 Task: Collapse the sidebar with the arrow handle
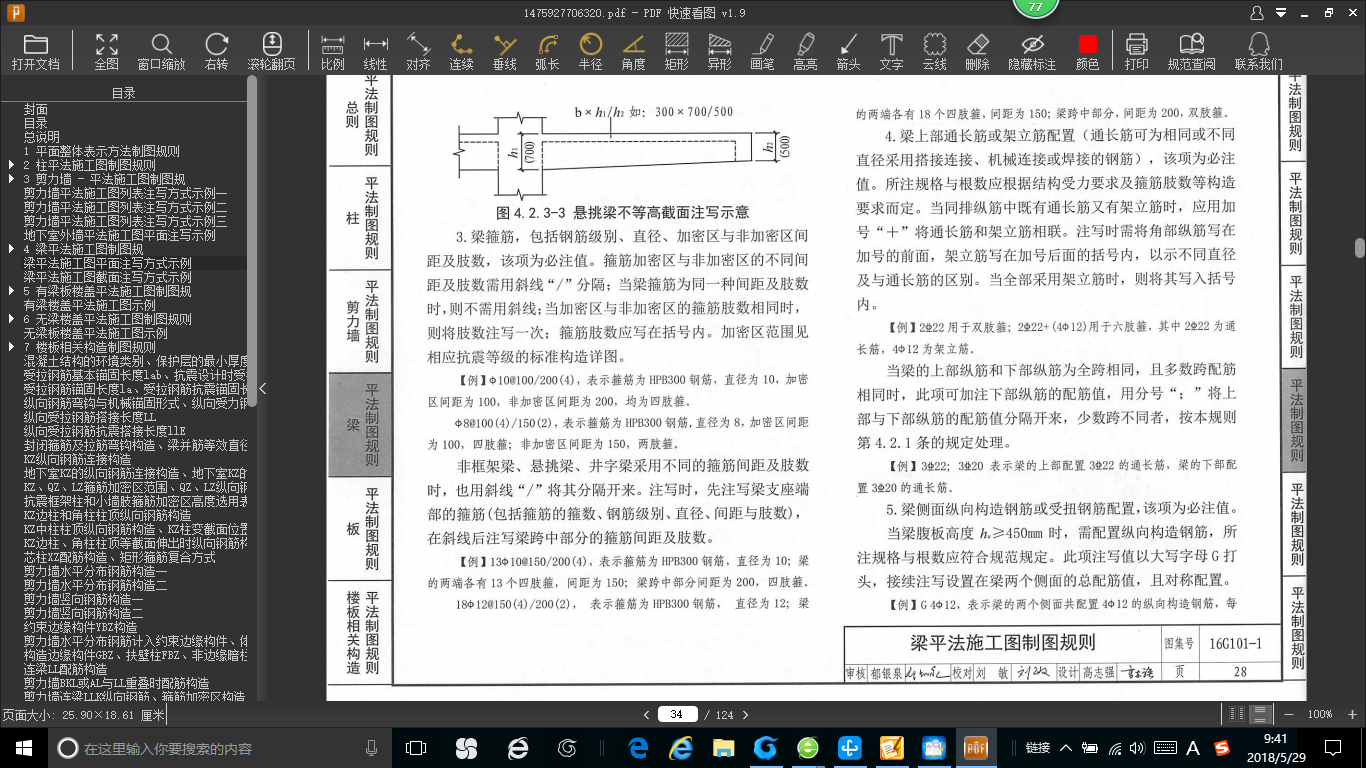(x=262, y=388)
